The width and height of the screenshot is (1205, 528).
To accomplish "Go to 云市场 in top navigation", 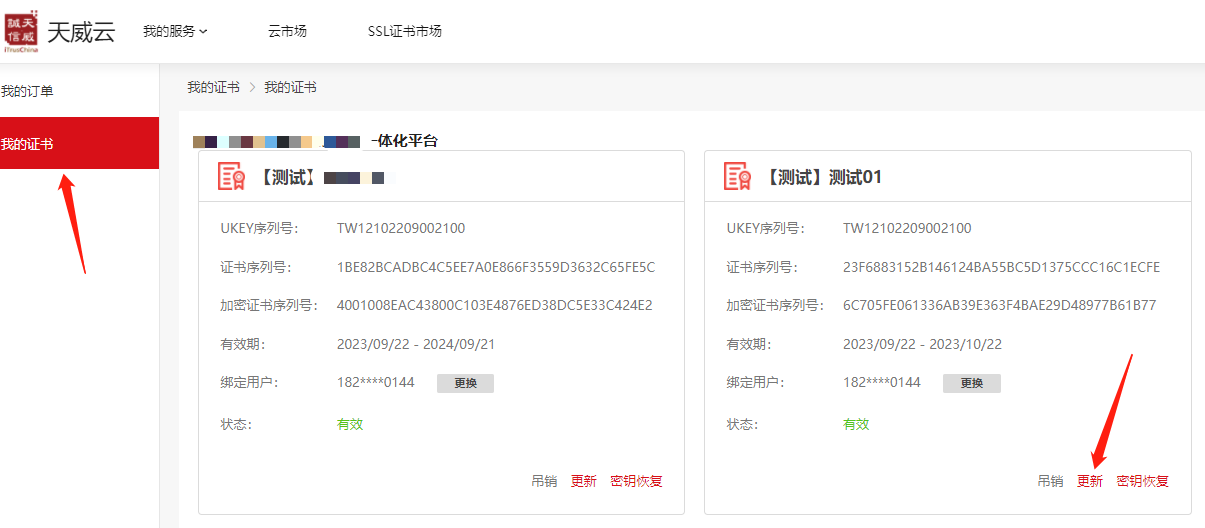I will click(287, 31).
